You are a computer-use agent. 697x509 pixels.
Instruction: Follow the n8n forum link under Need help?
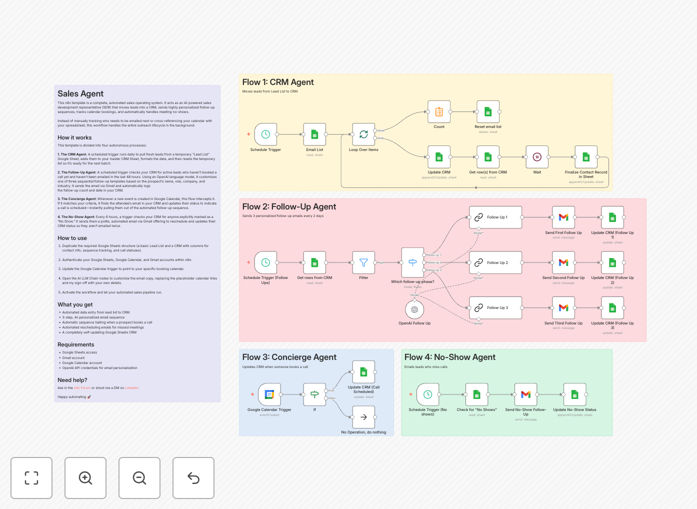point(82,388)
